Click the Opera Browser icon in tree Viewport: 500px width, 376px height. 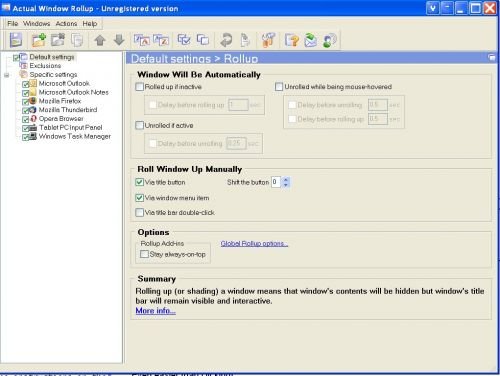pyautogui.click(x=33, y=118)
